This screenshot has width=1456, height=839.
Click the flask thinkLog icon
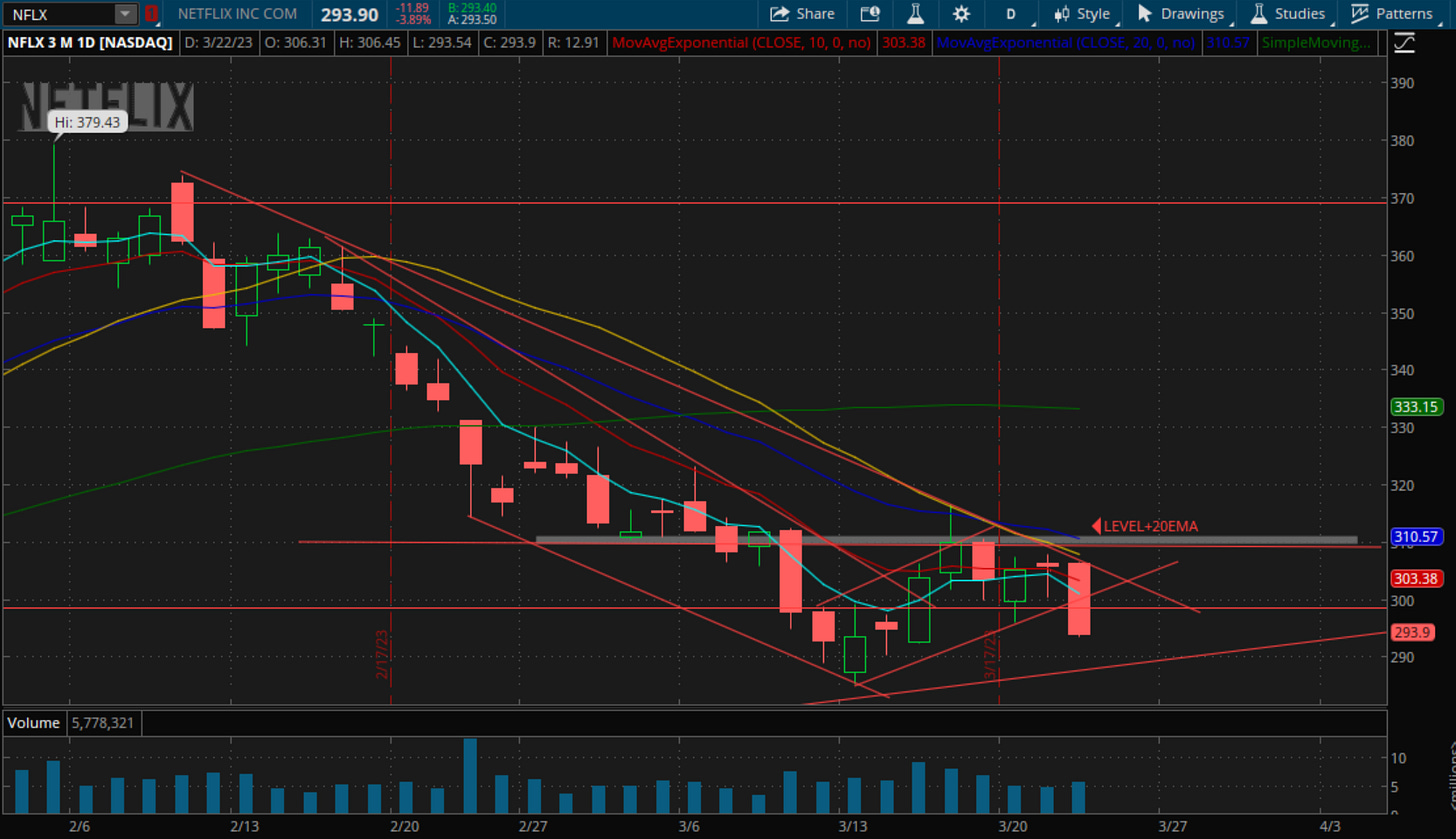pyautogui.click(x=915, y=14)
